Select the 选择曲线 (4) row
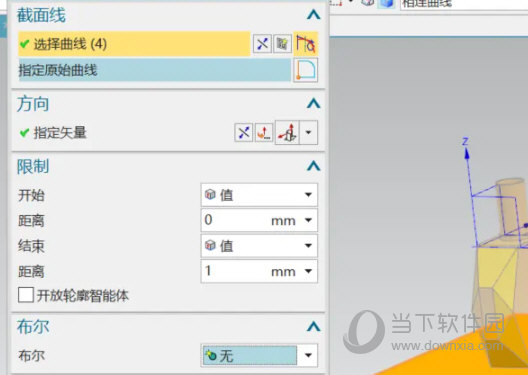Image resolution: width=528 pixels, height=375 pixels. point(134,44)
